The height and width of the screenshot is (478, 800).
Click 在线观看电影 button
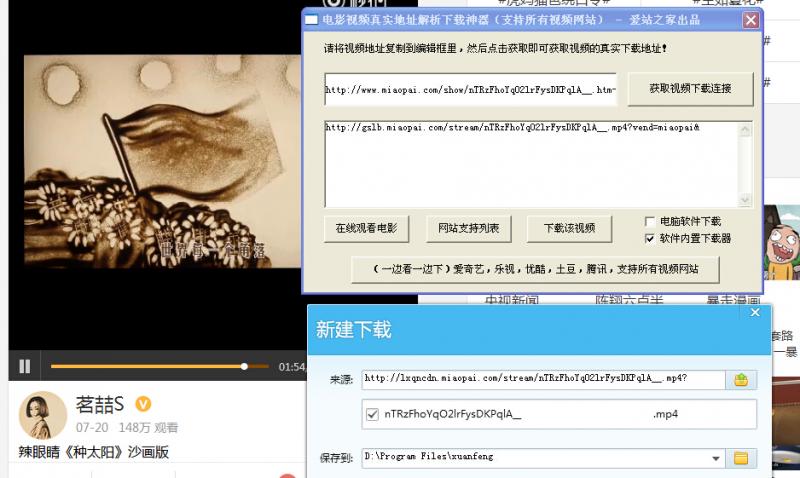tap(366, 228)
